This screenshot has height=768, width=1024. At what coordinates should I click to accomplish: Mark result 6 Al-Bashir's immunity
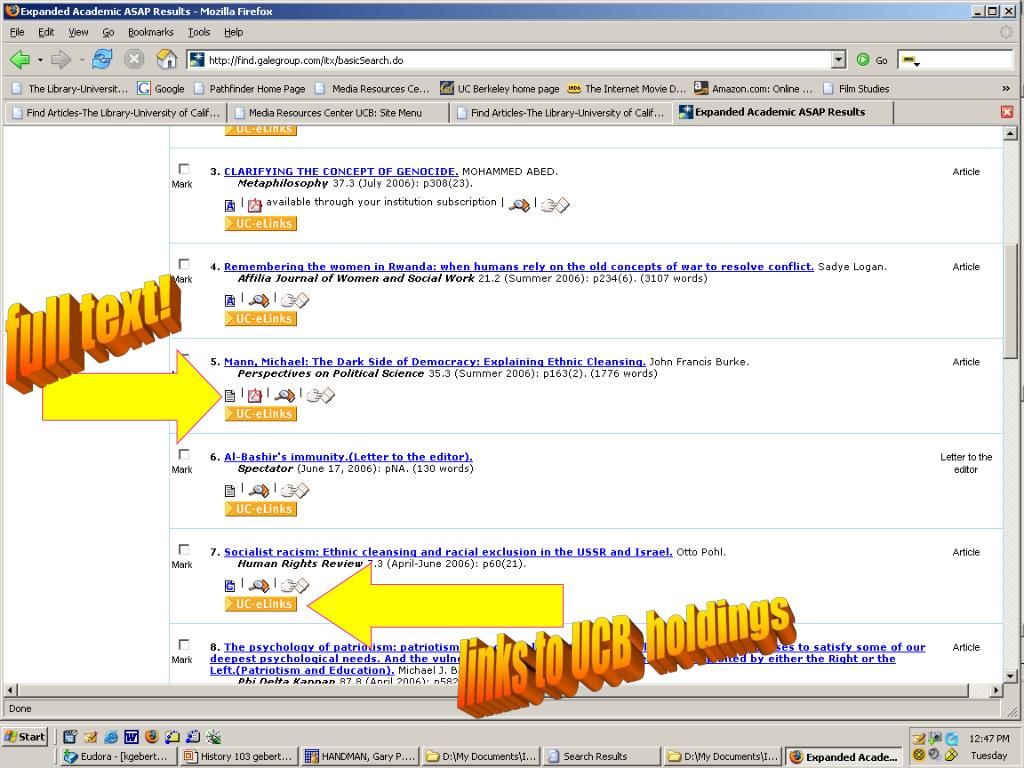(184, 454)
